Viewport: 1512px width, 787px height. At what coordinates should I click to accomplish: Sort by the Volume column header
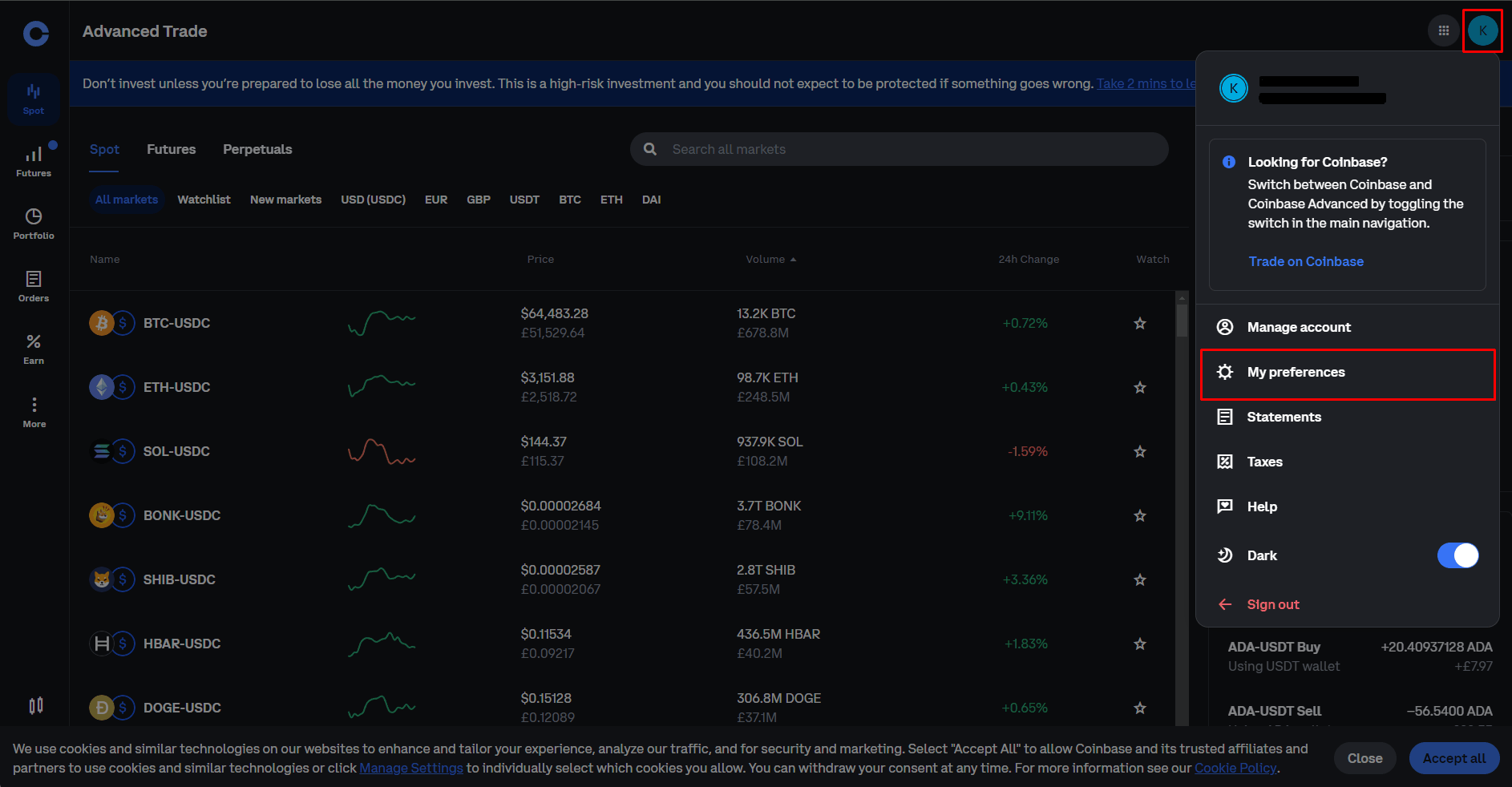pos(770,259)
